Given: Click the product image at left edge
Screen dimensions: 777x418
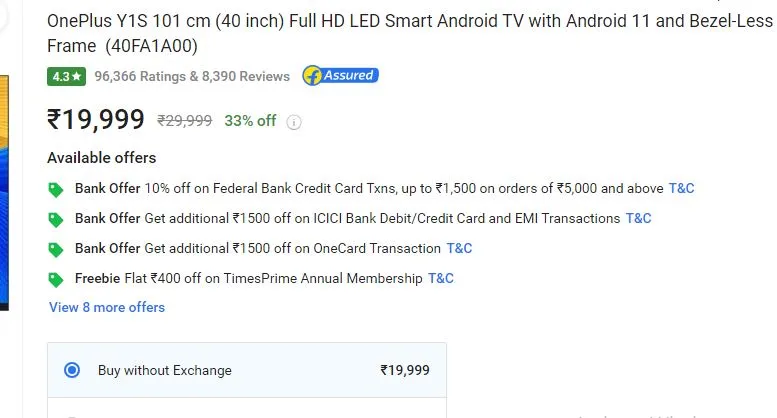Looking at the screenshot, I should 4,193.
